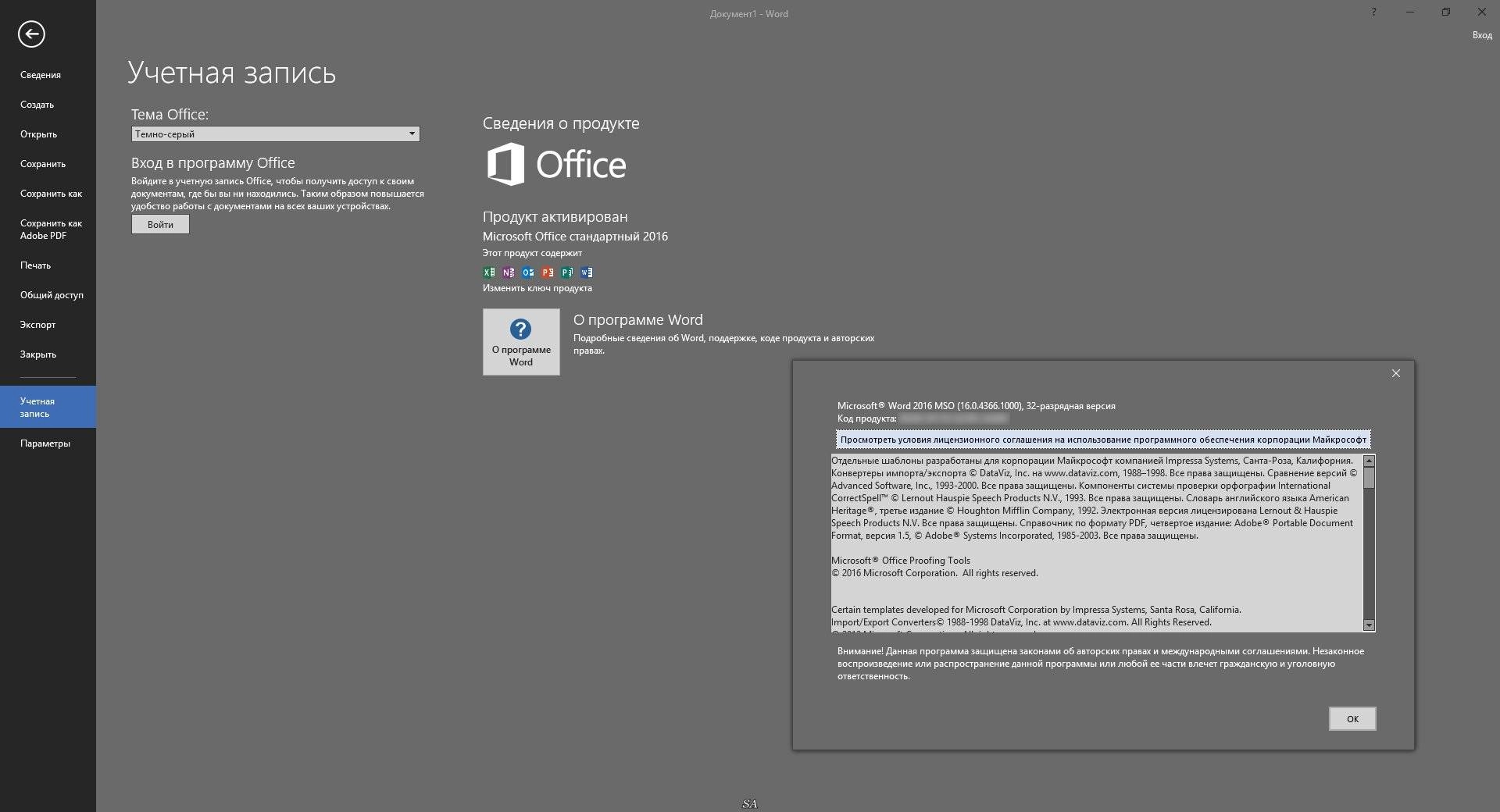Choose Открыть from the left menu
The width and height of the screenshot is (1500, 812).
tap(38, 134)
